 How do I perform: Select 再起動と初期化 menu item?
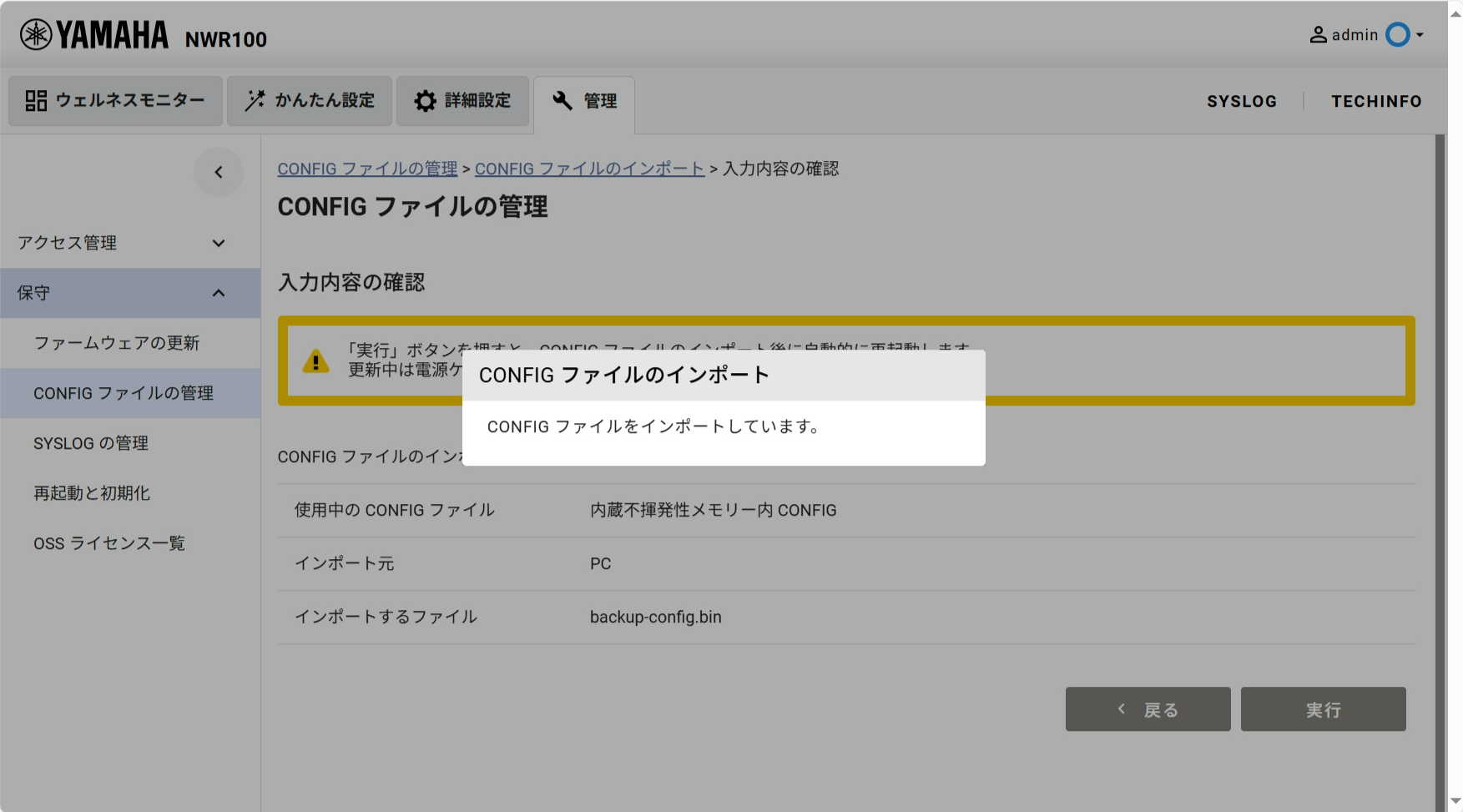(x=92, y=493)
